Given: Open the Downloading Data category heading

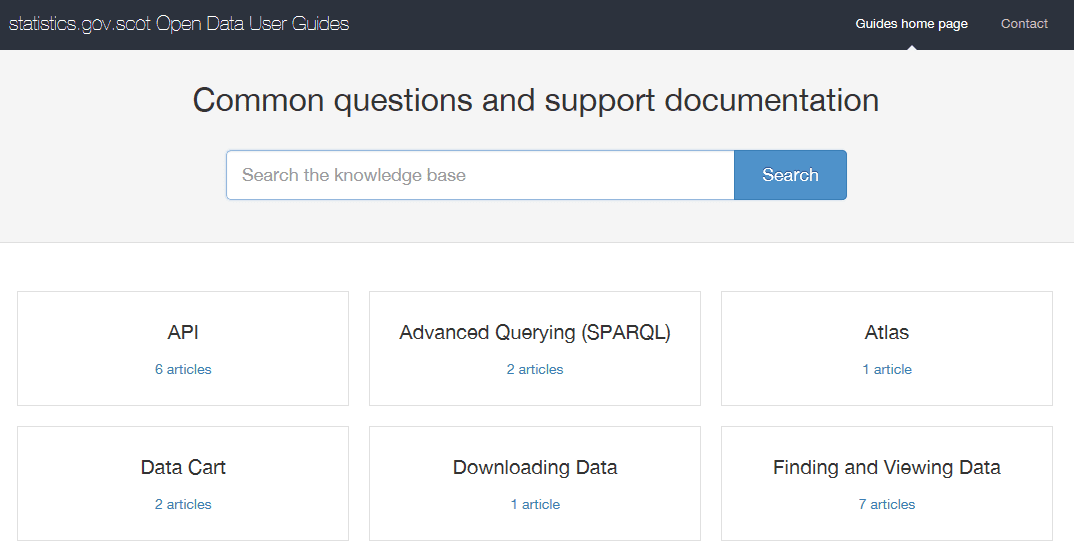Looking at the screenshot, I should [535, 468].
